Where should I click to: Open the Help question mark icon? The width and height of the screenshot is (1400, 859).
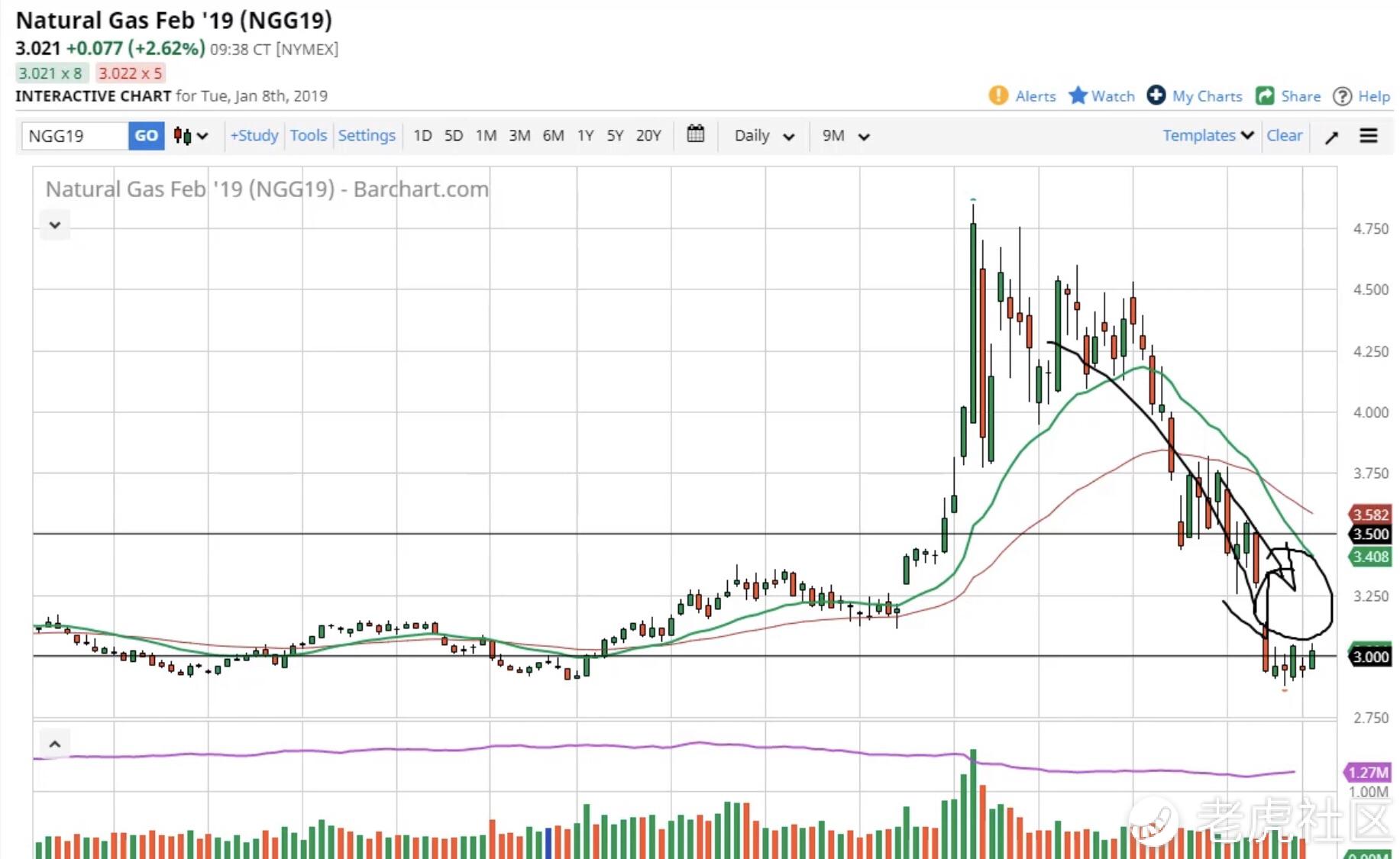coord(1342,96)
